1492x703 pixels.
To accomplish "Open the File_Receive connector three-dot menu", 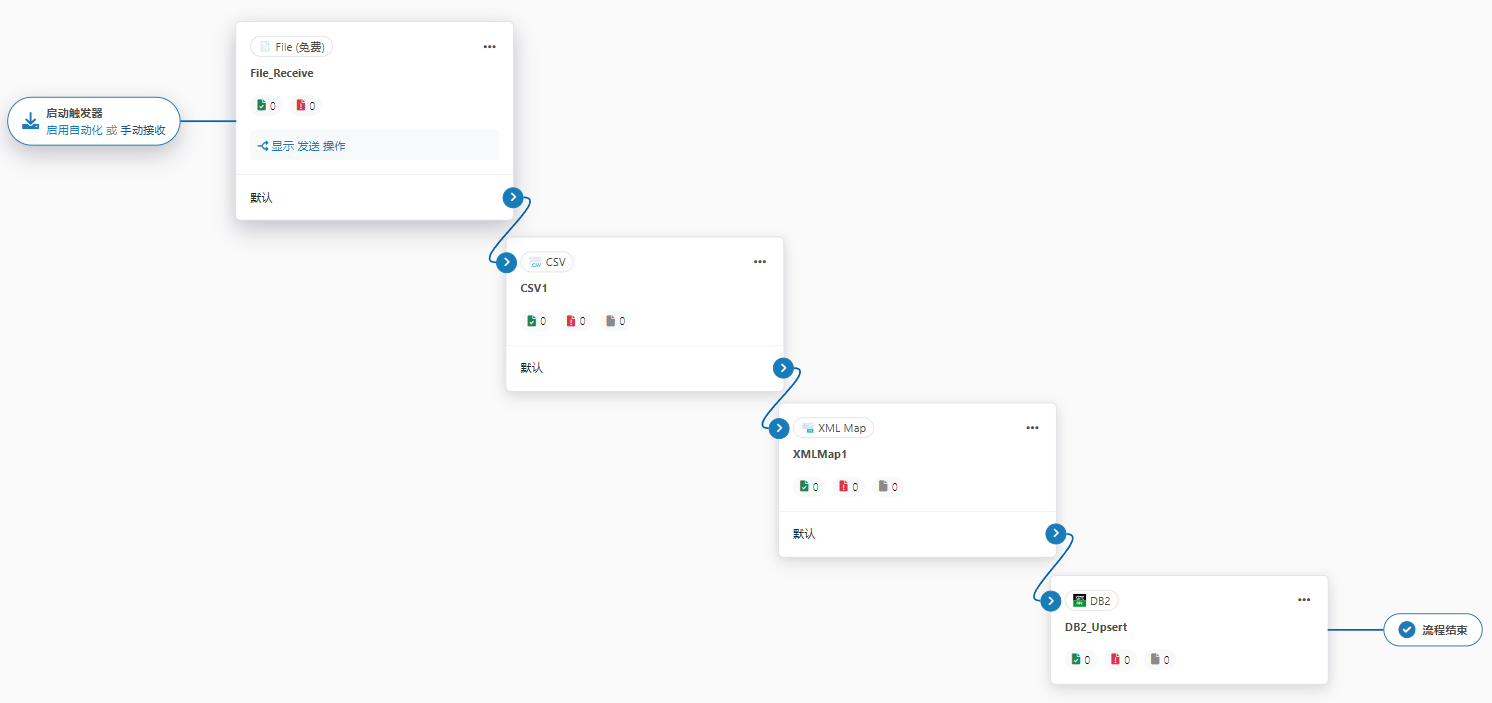I will (x=489, y=47).
